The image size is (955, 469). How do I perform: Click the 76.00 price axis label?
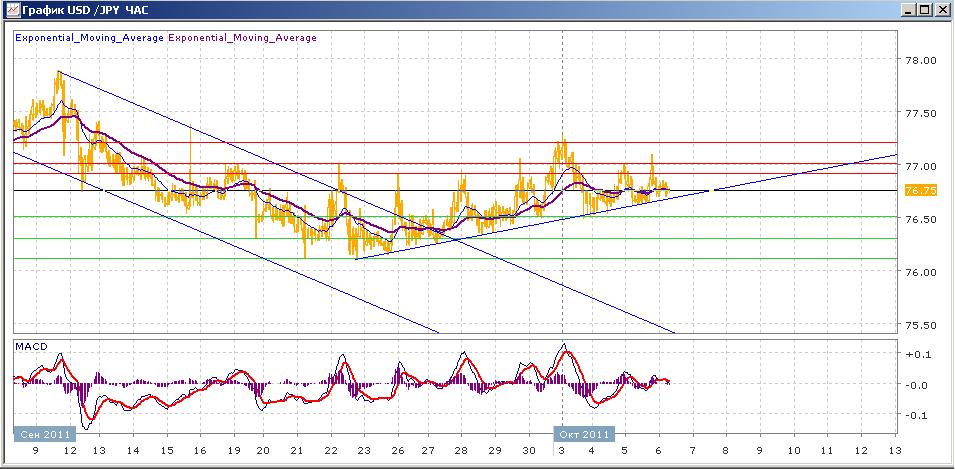[919, 272]
